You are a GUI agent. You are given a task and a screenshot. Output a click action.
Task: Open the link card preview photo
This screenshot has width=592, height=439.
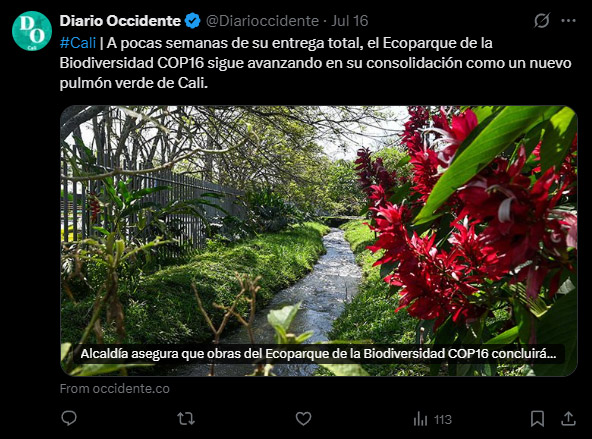click(x=319, y=240)
